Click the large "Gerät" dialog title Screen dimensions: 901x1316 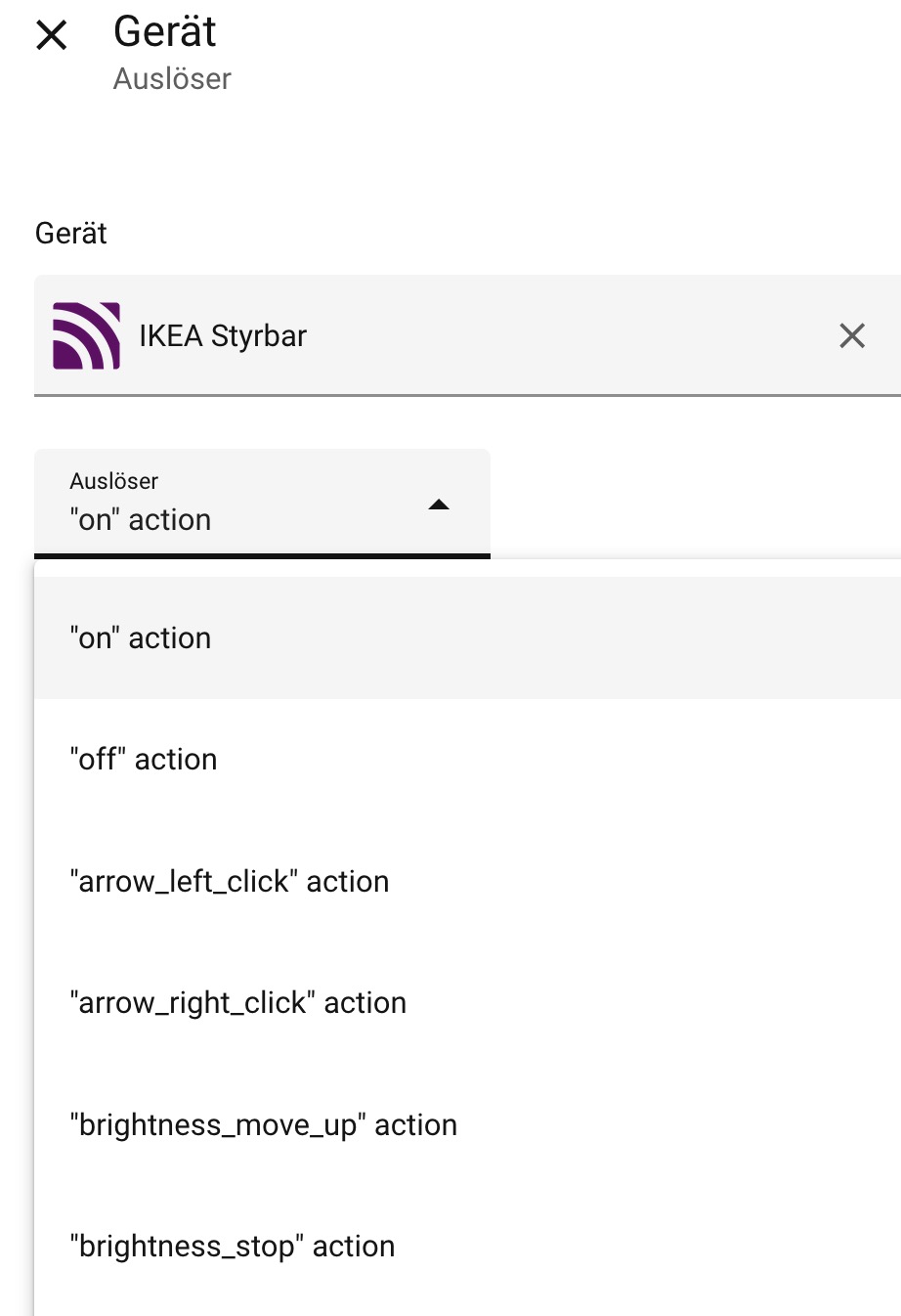coord(165,32)
